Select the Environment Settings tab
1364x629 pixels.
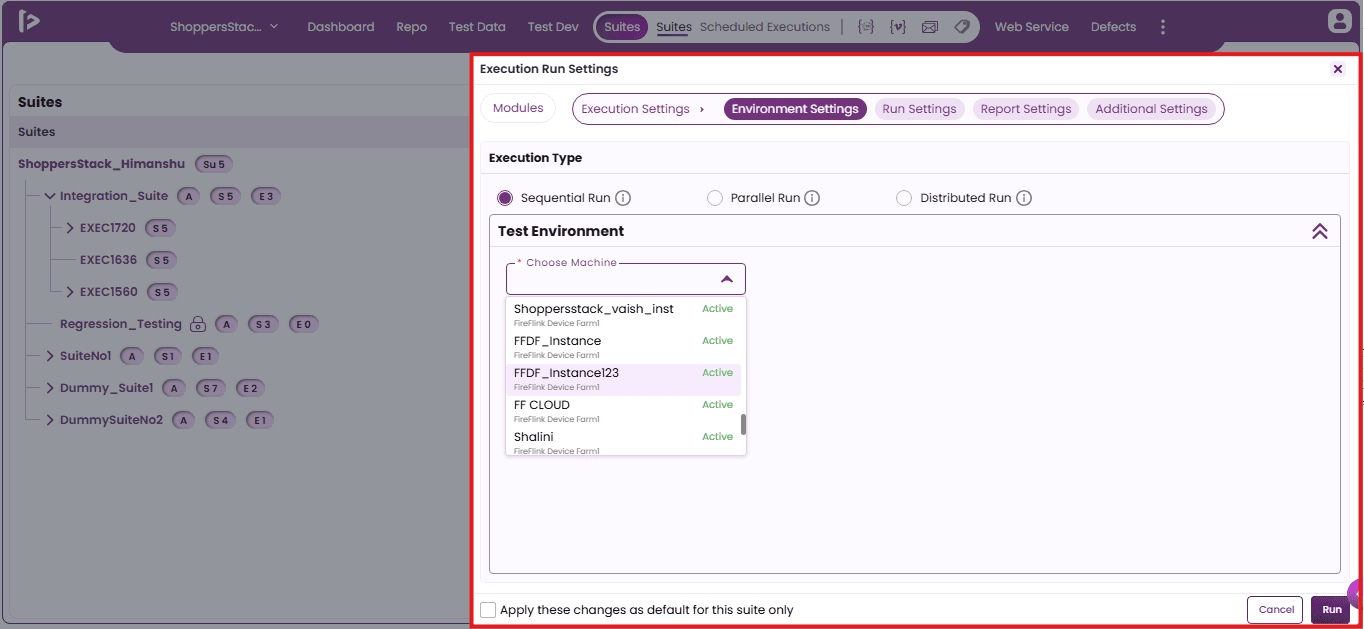click(795, 109)
